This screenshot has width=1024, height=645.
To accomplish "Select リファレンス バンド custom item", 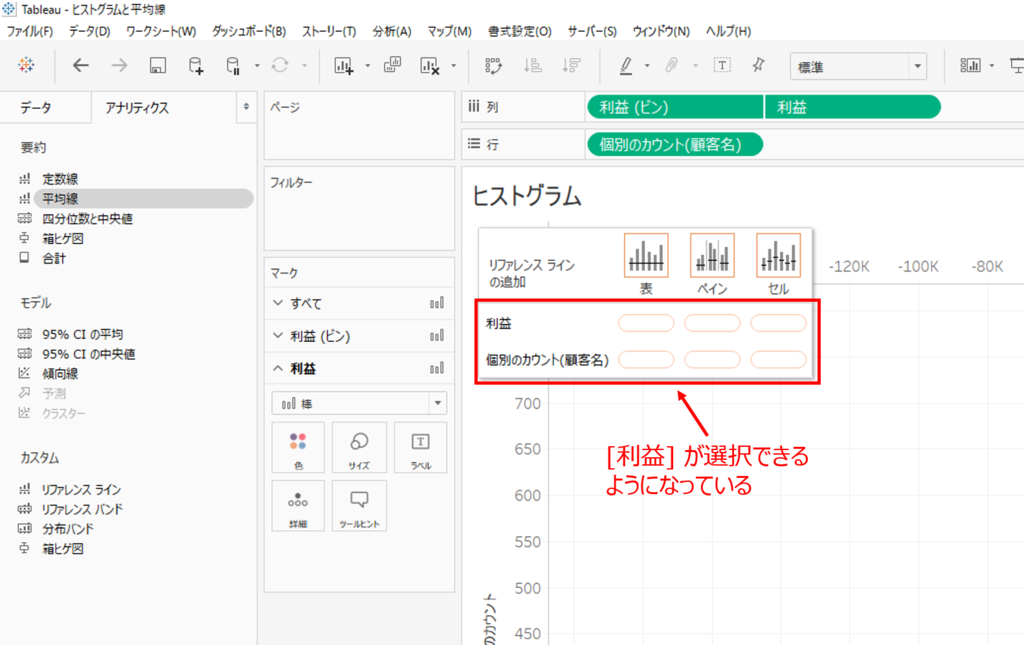I will pyautogui.click(x=82, y=509).
